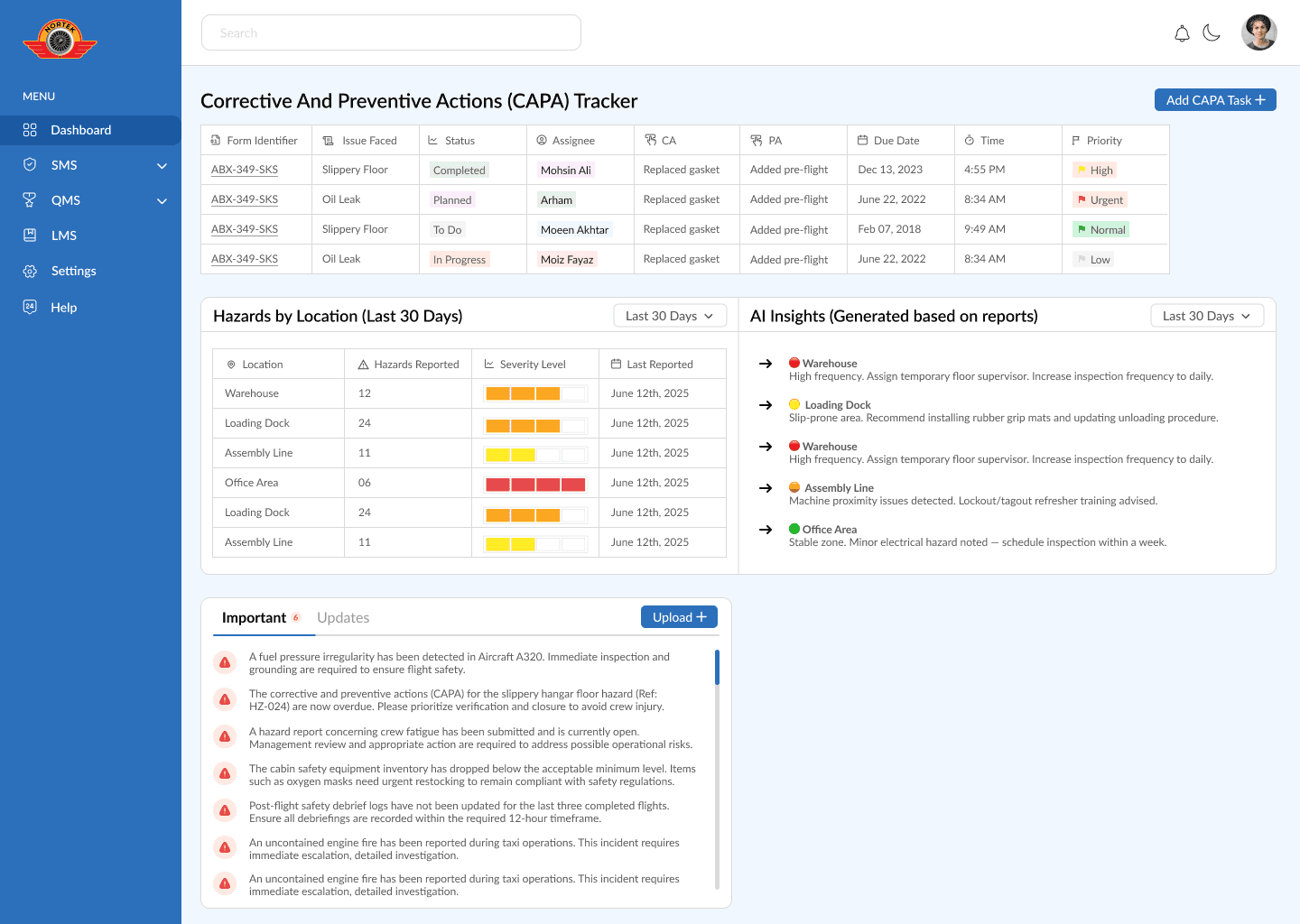Click the Nortek logo in the sidebar

click(x=60, y=40)
